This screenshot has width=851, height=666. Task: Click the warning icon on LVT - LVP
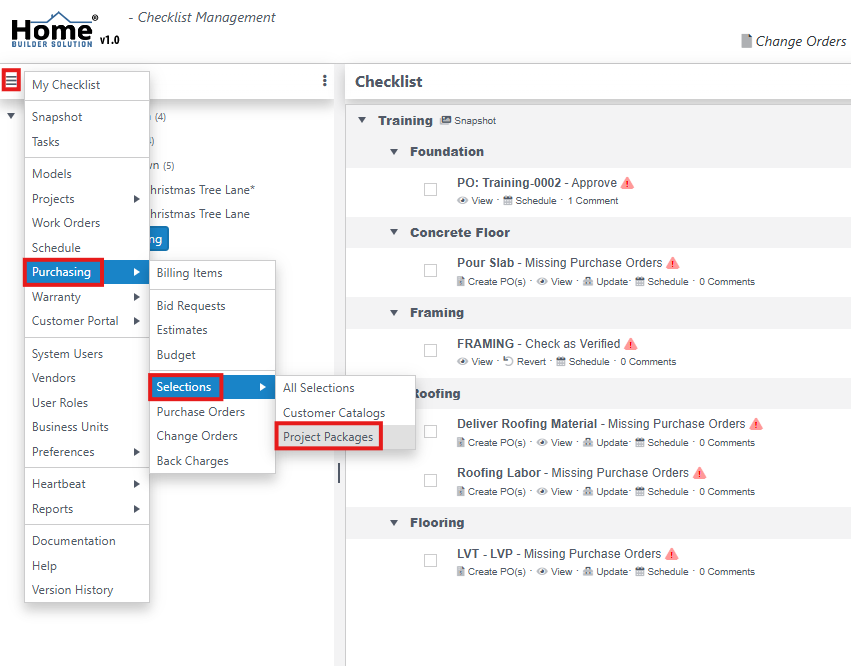pos(672,554)
